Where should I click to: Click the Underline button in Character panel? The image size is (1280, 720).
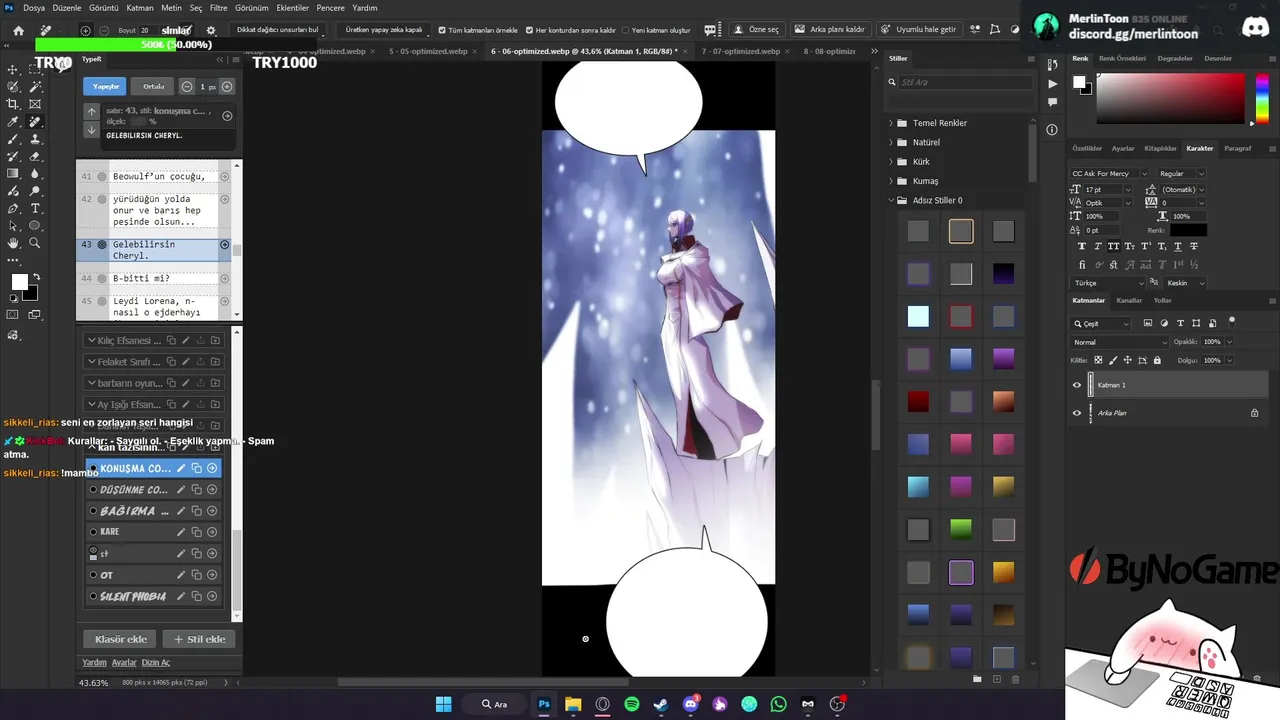[x=1178, y=246]
